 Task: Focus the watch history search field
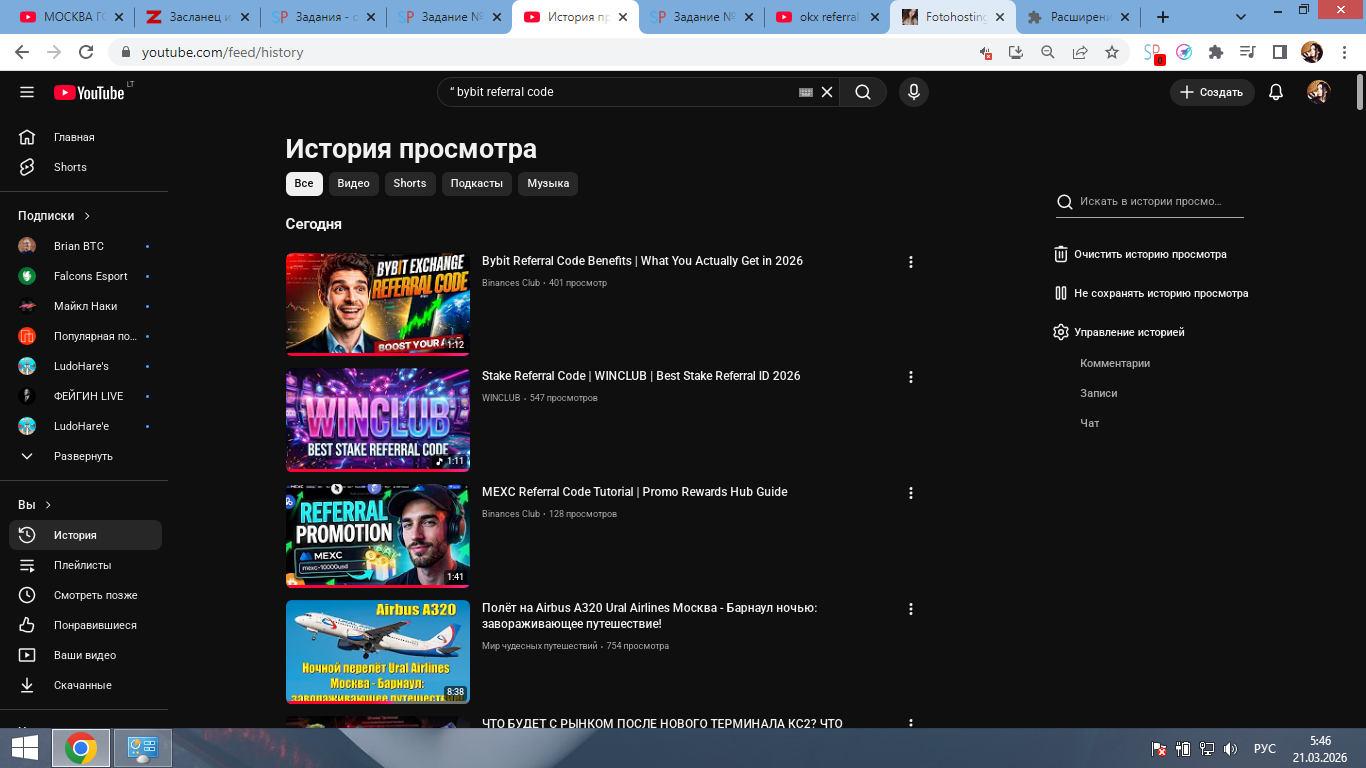coord(1150,202)
